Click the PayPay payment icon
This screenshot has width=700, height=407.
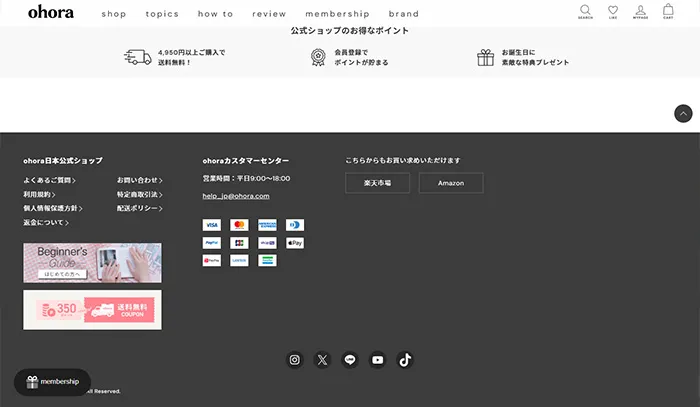tap(212, 260)
